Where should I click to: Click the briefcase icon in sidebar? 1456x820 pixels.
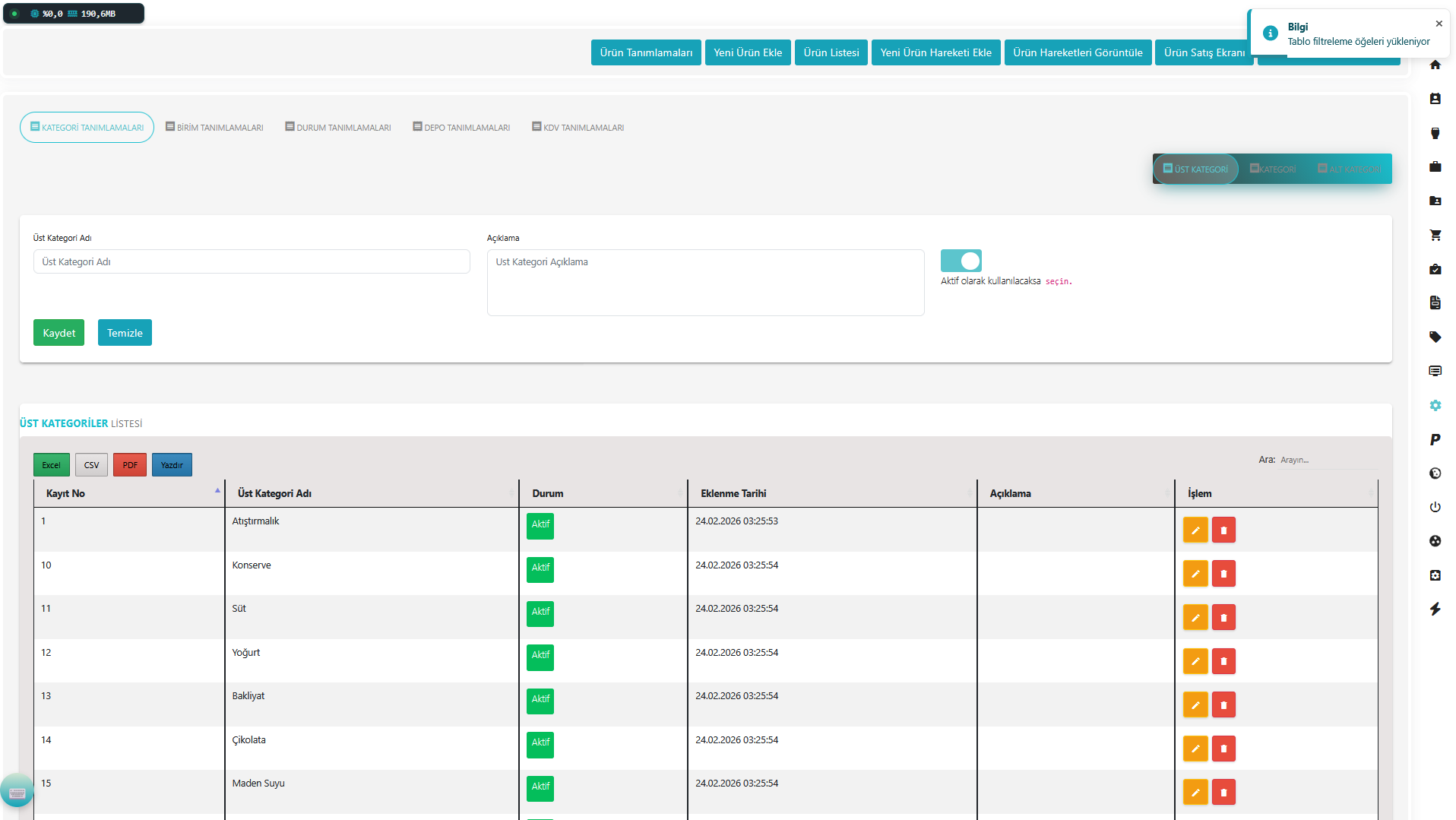click(x=1435, y=167)
